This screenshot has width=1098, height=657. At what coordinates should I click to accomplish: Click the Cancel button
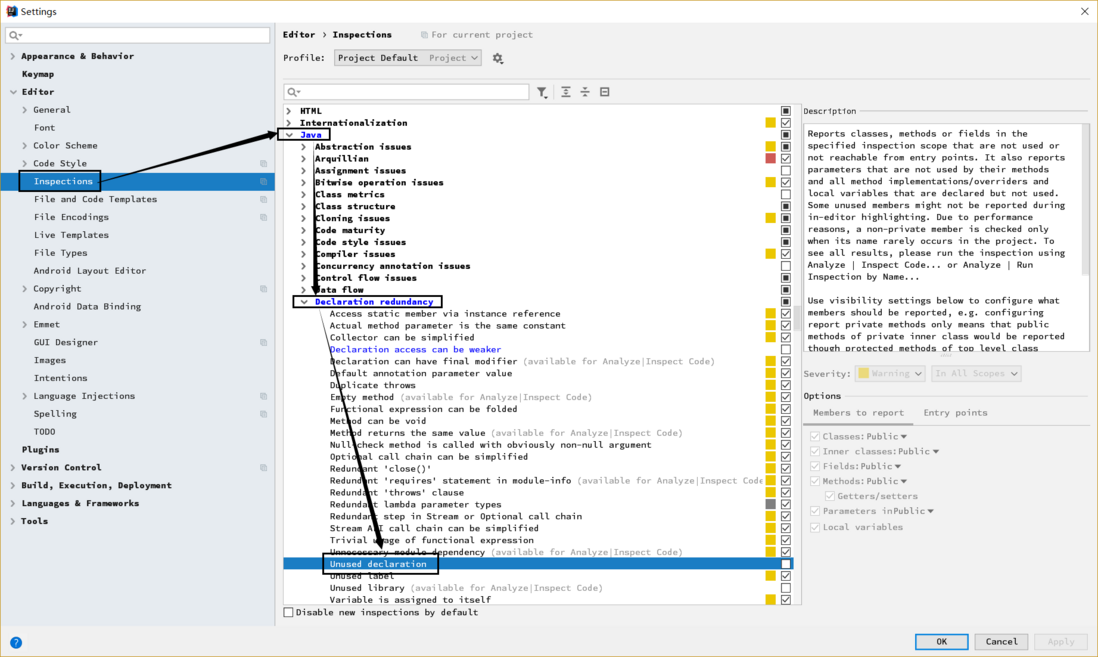click(x=1001, y=642)
